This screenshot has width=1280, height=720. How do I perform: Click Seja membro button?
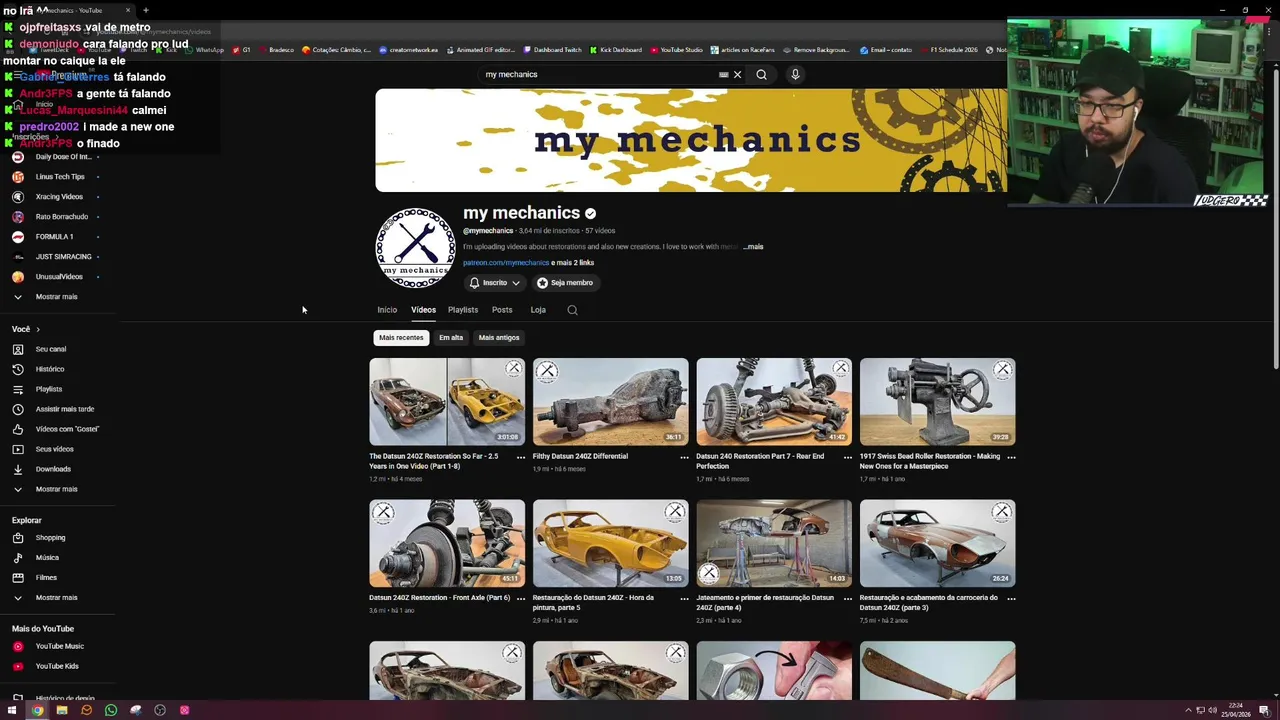point(565,283)
